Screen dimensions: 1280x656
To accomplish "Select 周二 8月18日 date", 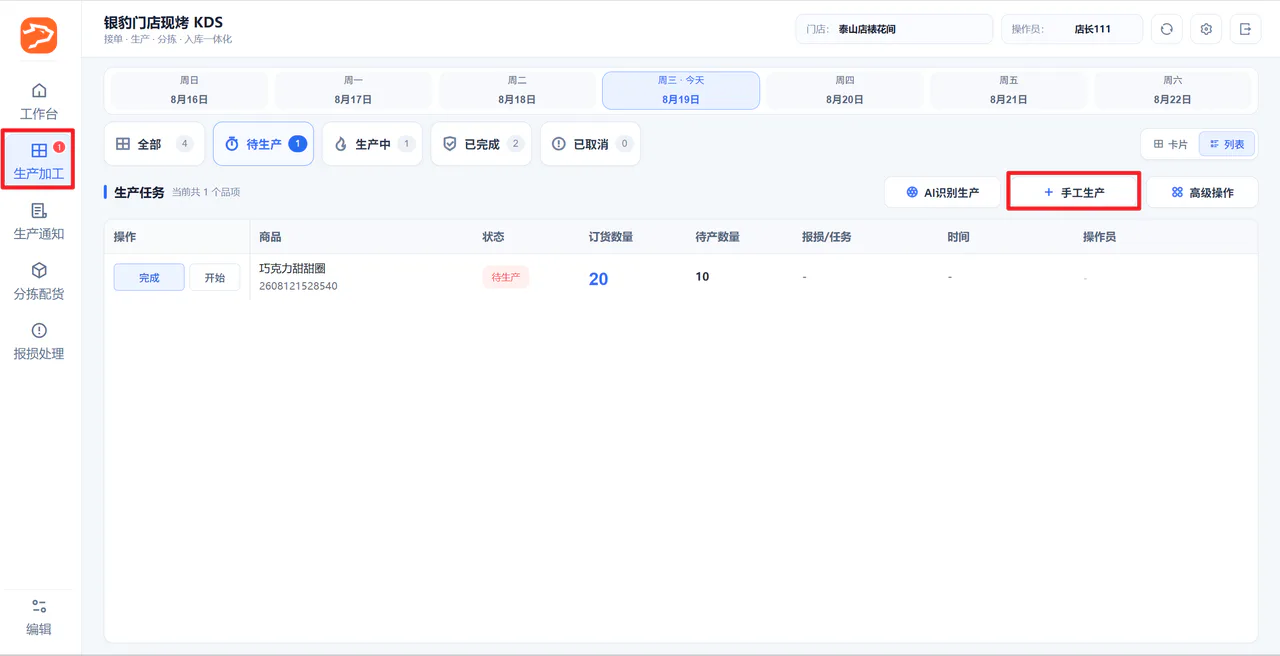I will tap(517, 90).
